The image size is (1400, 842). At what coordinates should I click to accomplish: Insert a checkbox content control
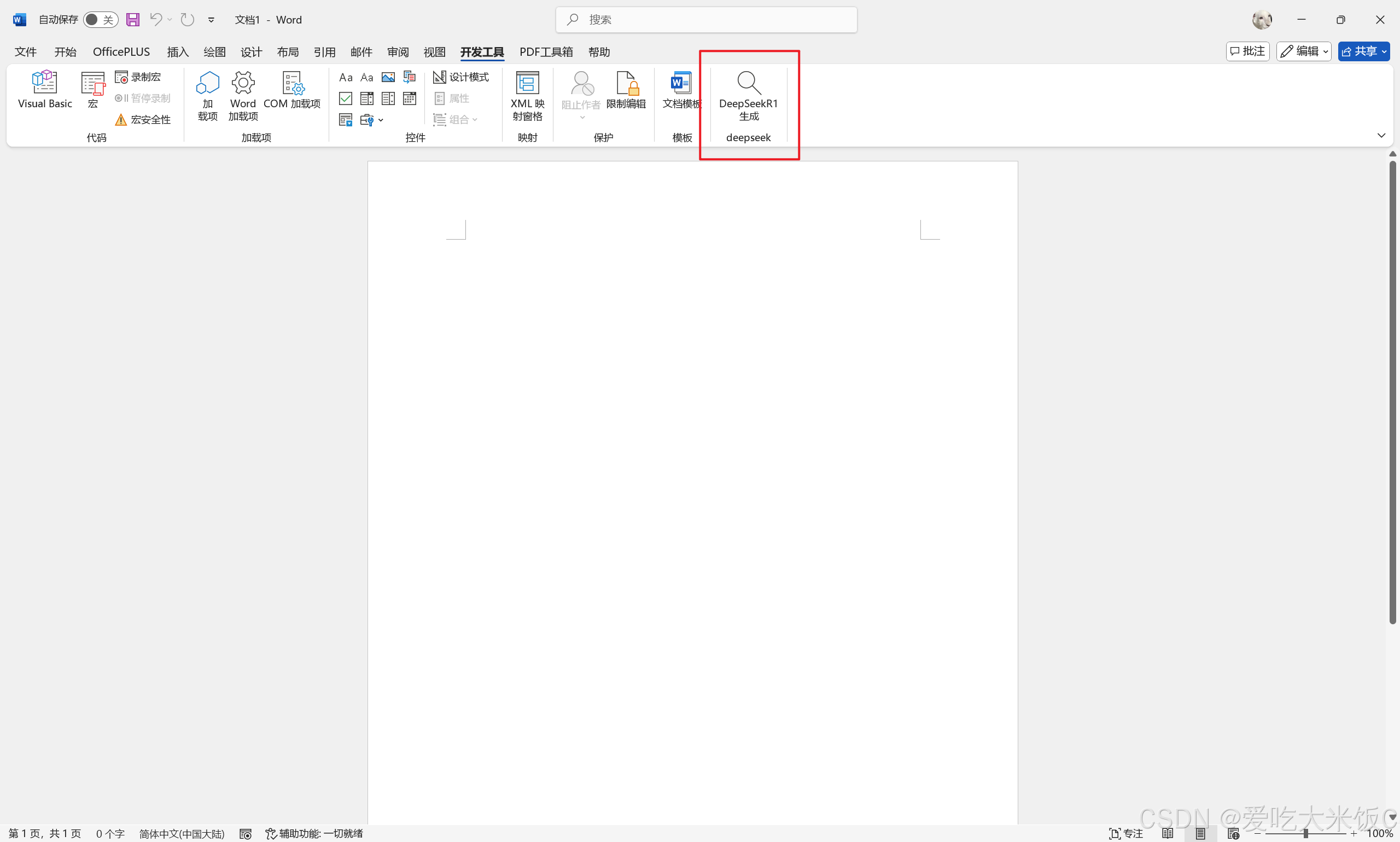pos(345,98)
